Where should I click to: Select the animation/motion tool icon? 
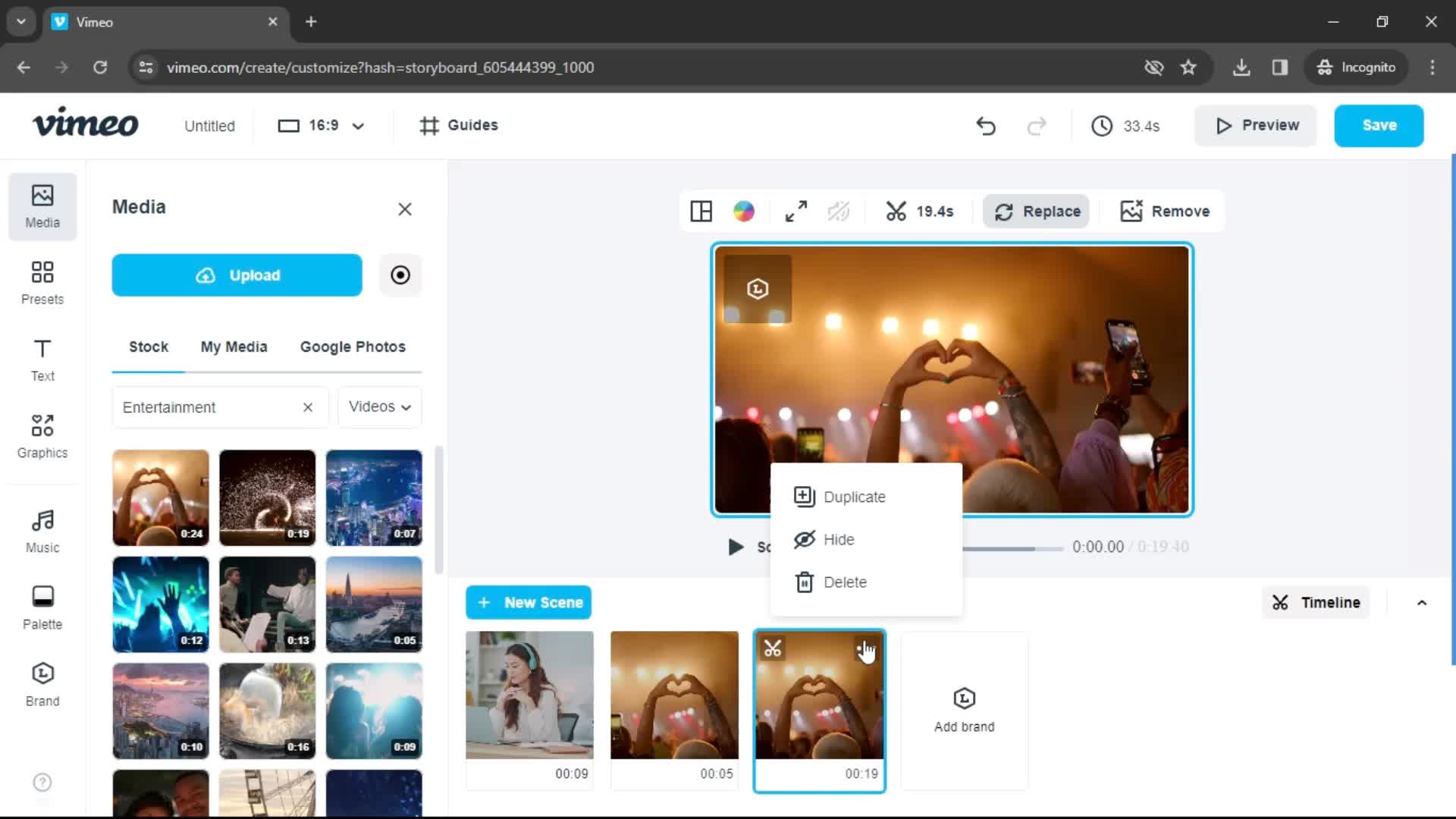click(839, 211)
